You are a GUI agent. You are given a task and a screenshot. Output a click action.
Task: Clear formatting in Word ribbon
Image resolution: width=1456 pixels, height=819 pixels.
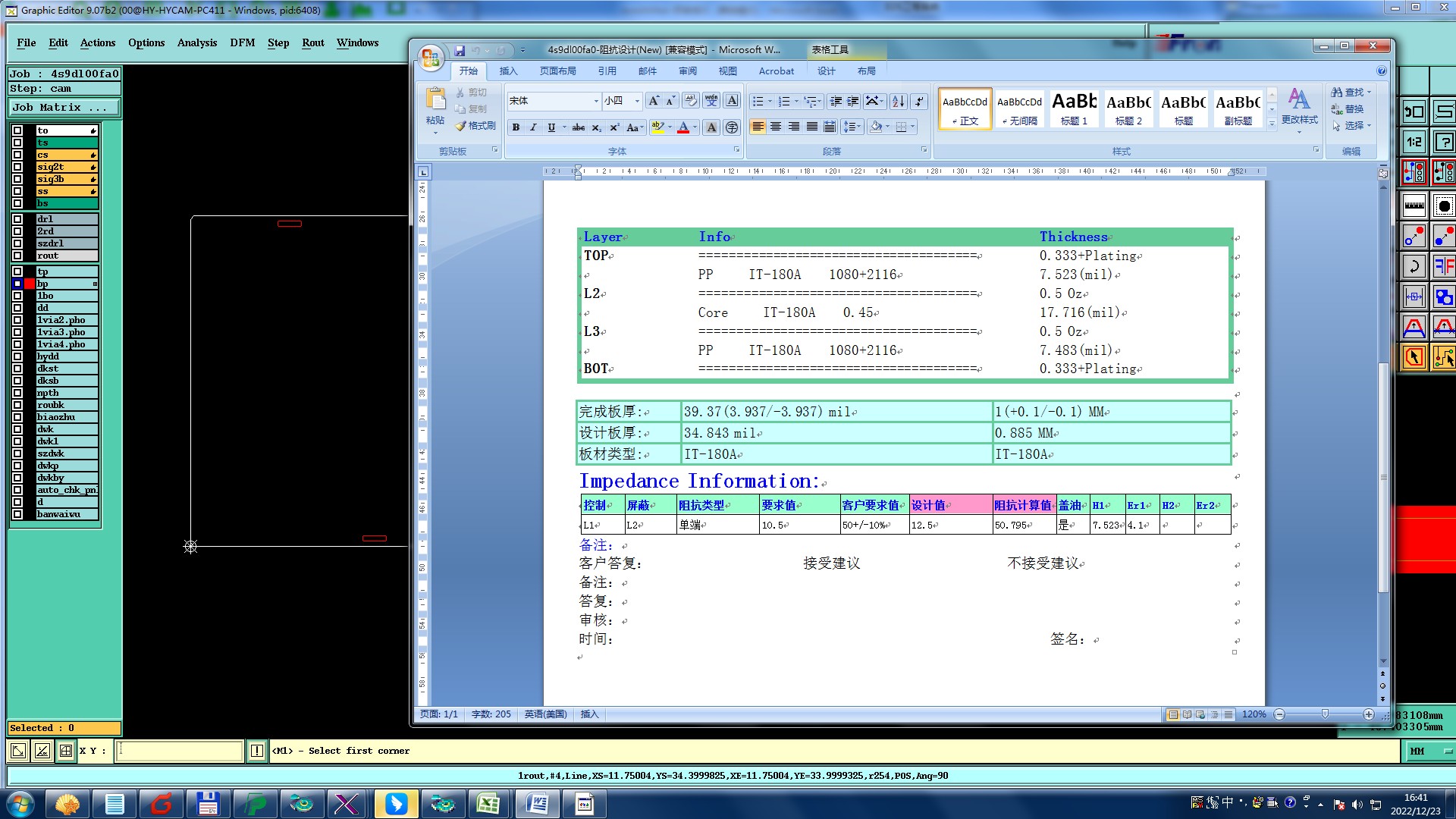point(691,101)
